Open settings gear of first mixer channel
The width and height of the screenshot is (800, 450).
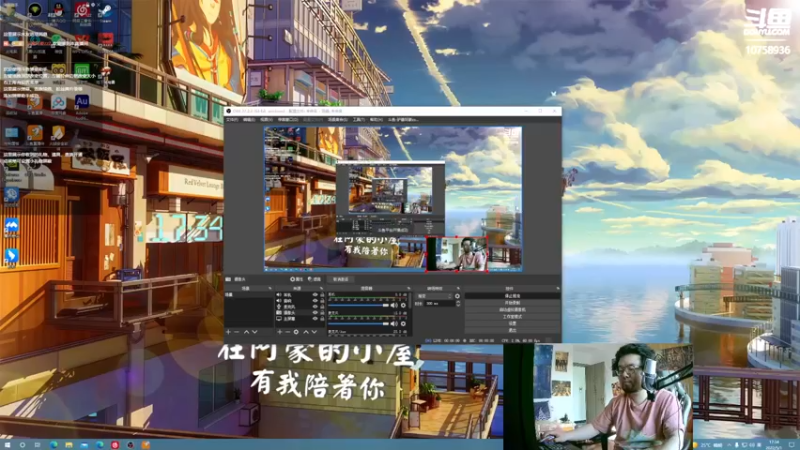coord(403,305)
